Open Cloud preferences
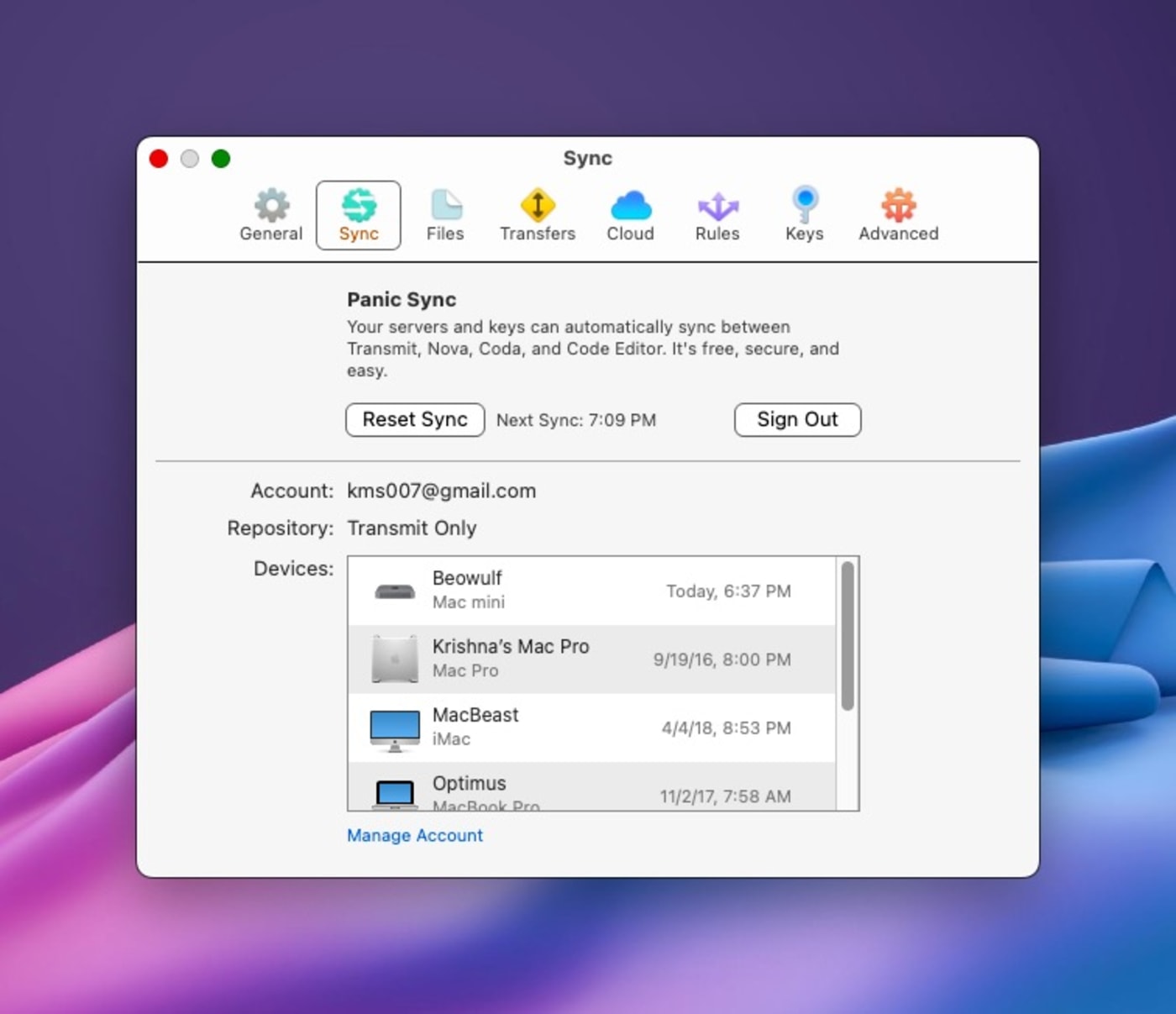The height and width of the screenshot is (1014, 1176). pyautogui.click(x=629, y=204)
